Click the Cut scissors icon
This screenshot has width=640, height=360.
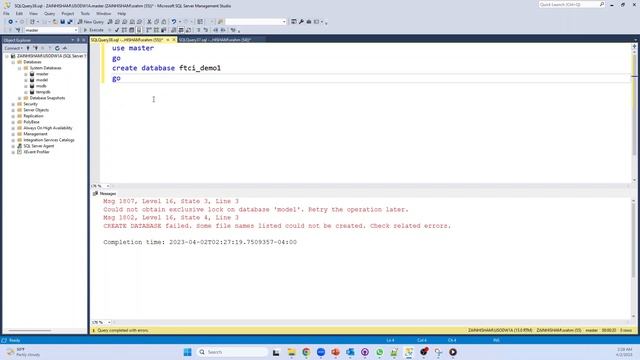pyautogui.click(x=149, y=22)
